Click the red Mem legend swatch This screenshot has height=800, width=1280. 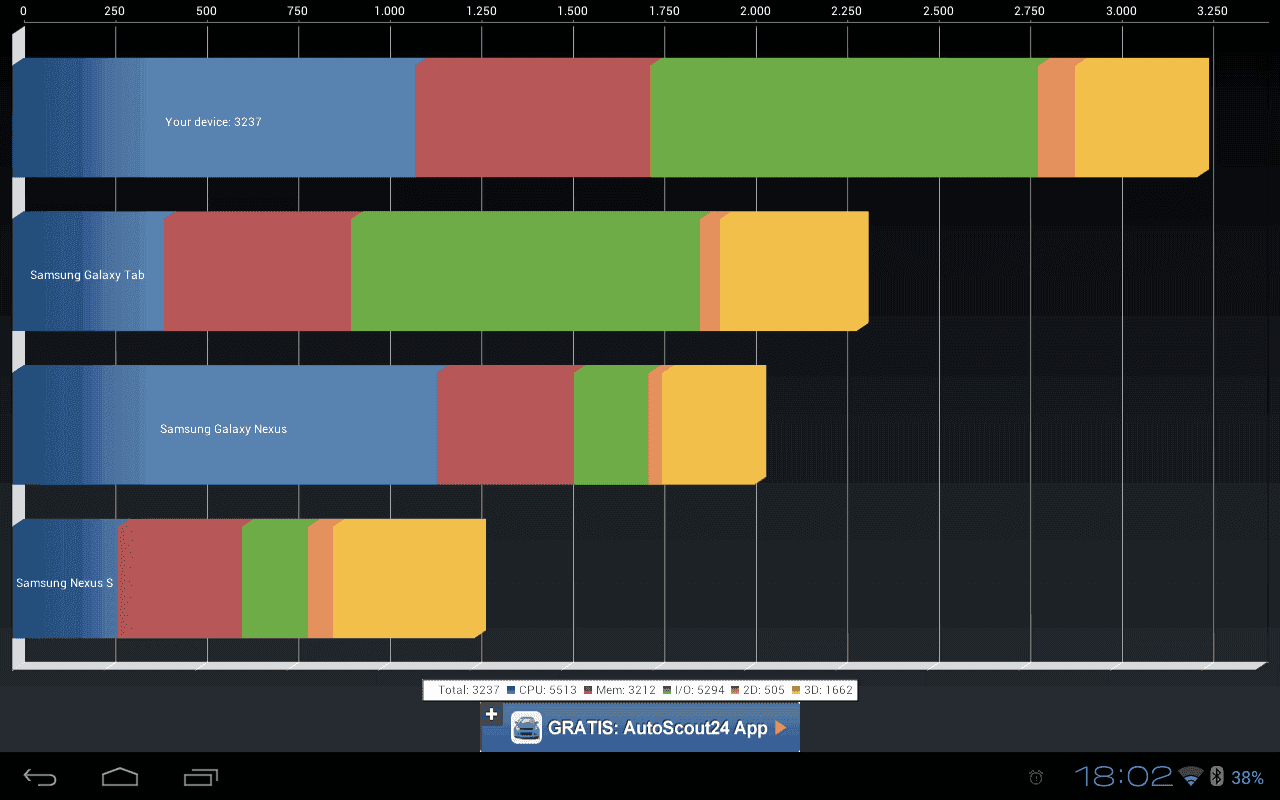pos(589,690)
